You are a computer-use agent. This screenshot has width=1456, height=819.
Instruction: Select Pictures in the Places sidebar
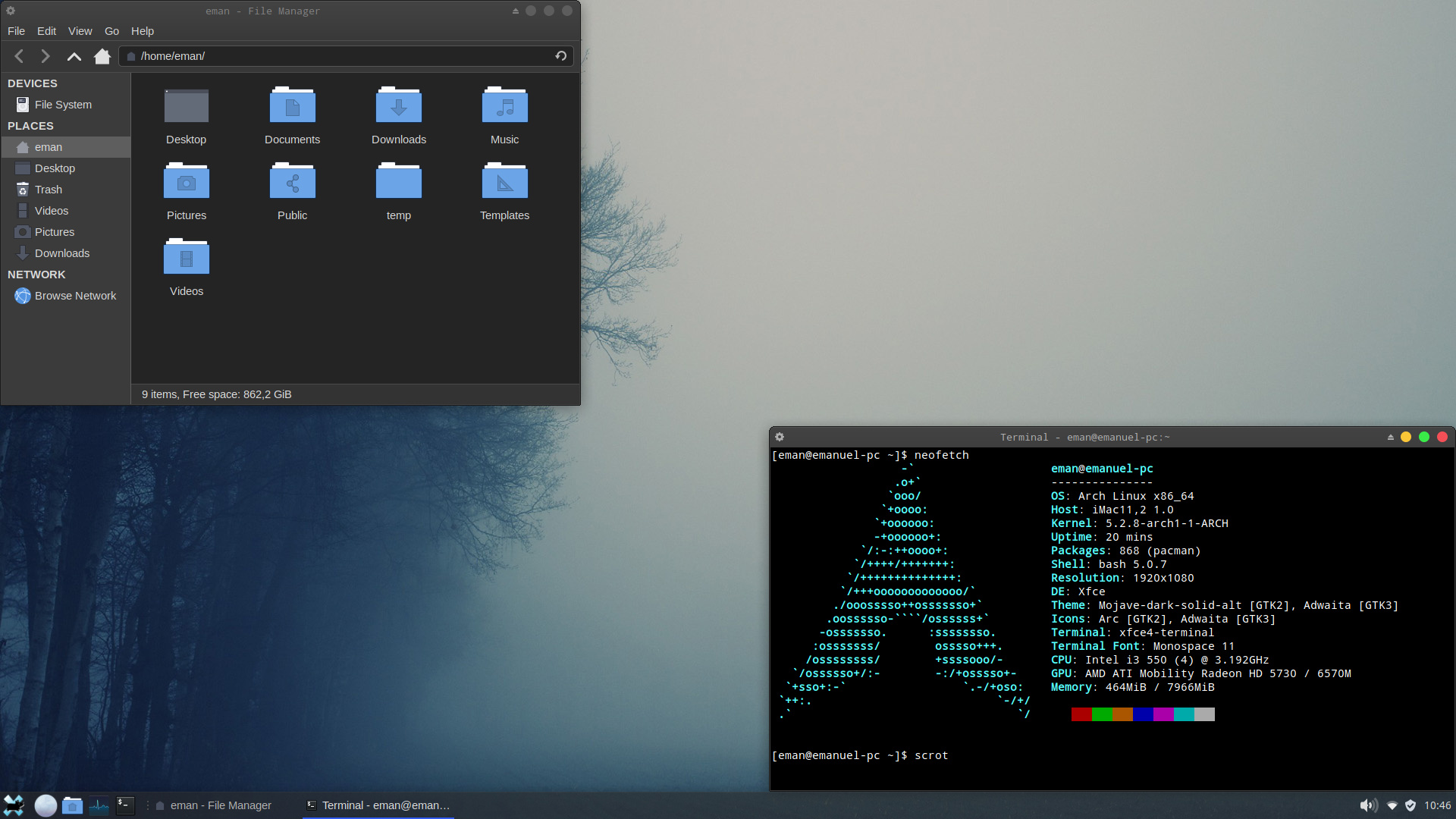coord(65,232)
